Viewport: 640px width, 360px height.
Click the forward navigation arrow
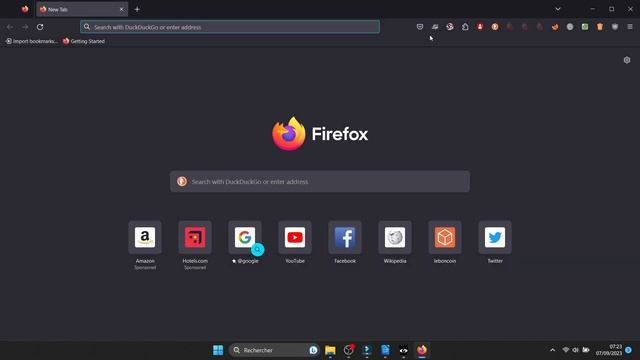[x=25, y=27]
